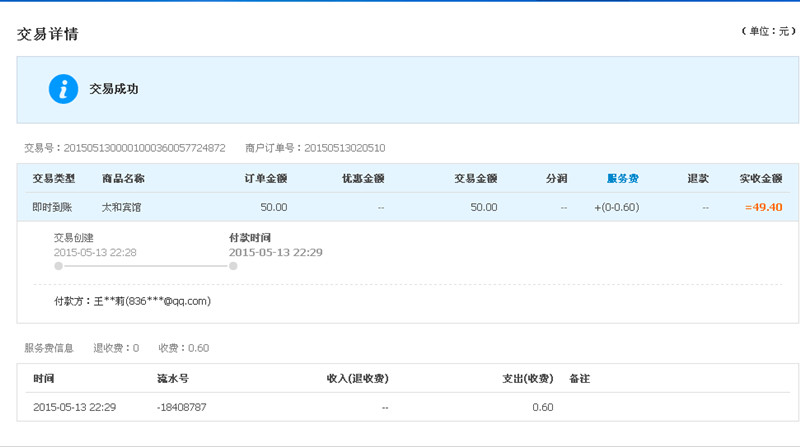Image resolution: width=800 pixels, height=447 pixels.
Task: Click the service fee value +(0-0.60)
Action: (x=616, y=207)
